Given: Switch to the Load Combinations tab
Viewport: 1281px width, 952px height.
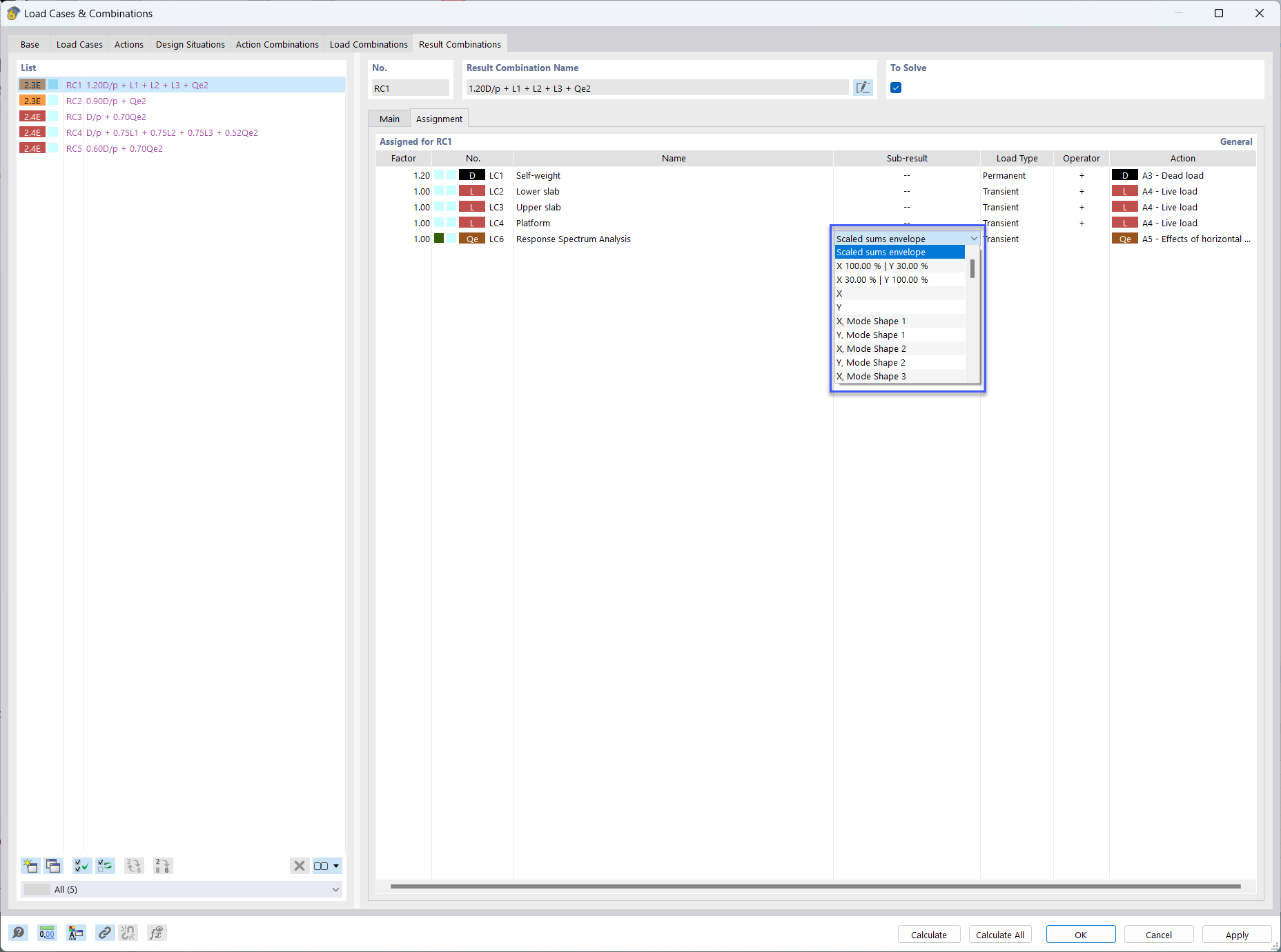Looking at the screenshot, I should pos(369,43).
